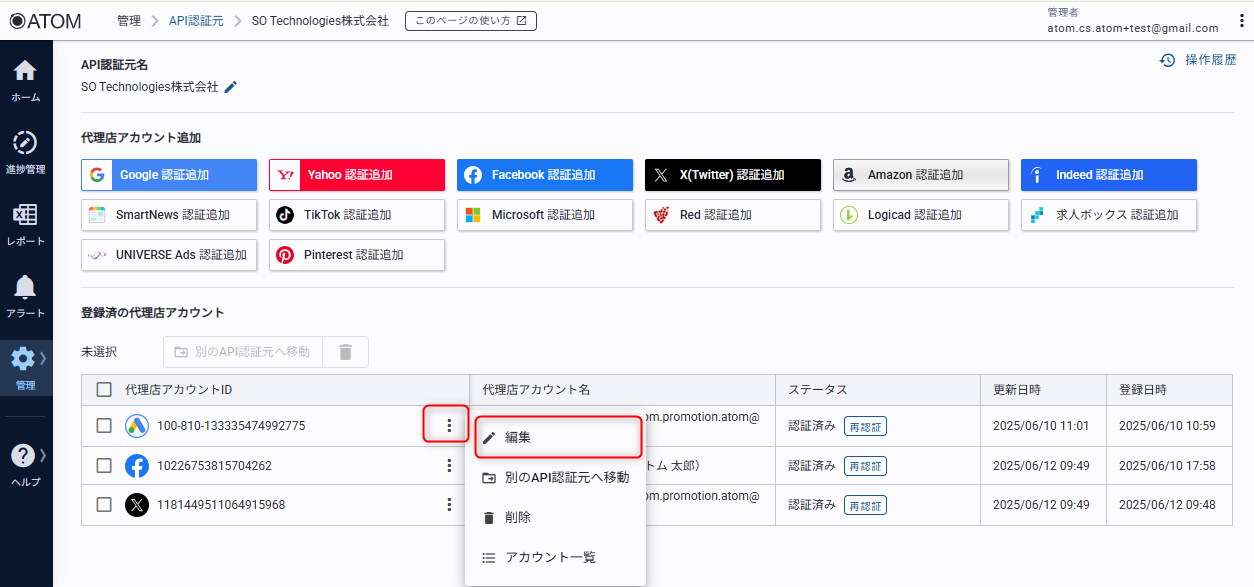1254x587 pixels.
Task: Open three-dot menu for X account row
Action: [x=449, y=505]
